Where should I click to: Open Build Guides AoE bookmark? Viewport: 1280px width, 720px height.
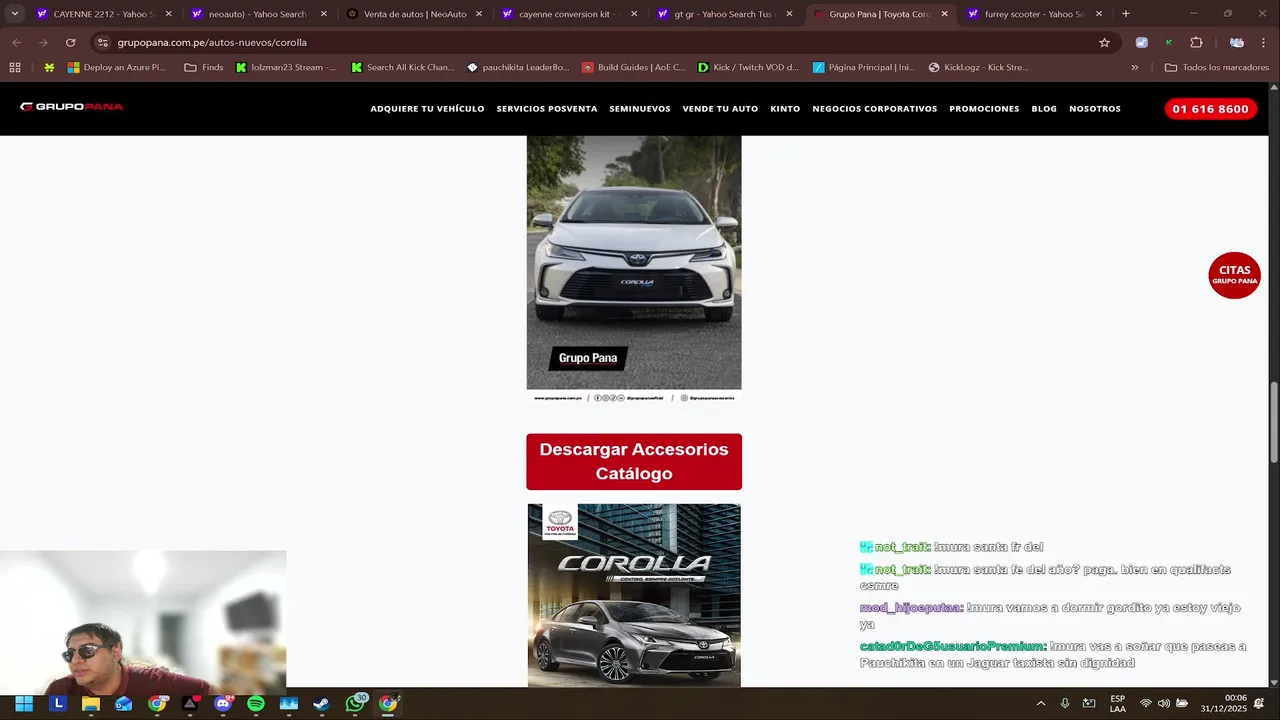point(633,67)
